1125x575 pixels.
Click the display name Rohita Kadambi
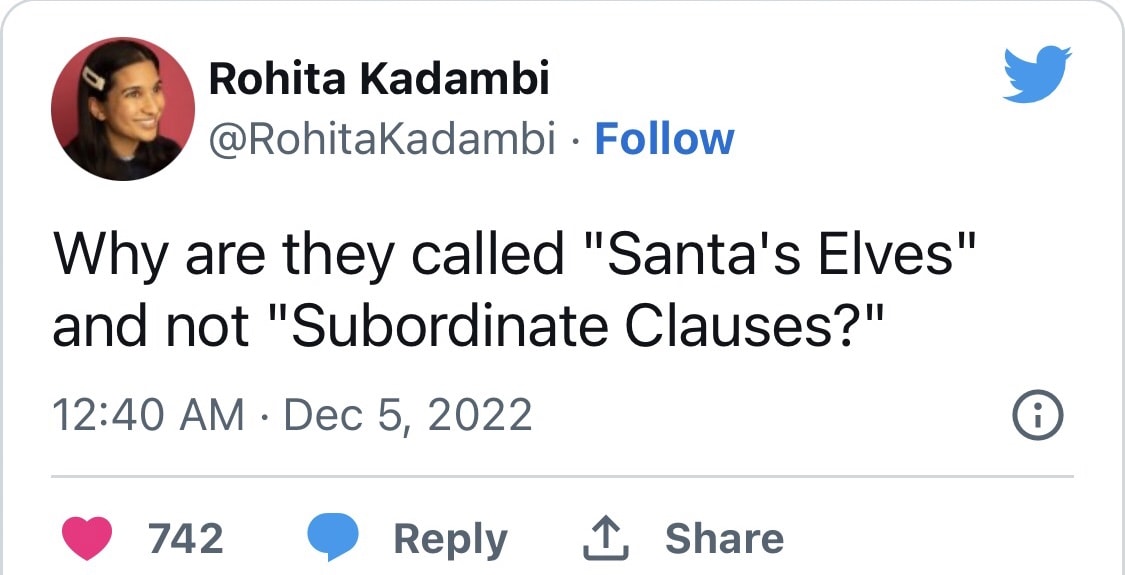tap(379, 80)
